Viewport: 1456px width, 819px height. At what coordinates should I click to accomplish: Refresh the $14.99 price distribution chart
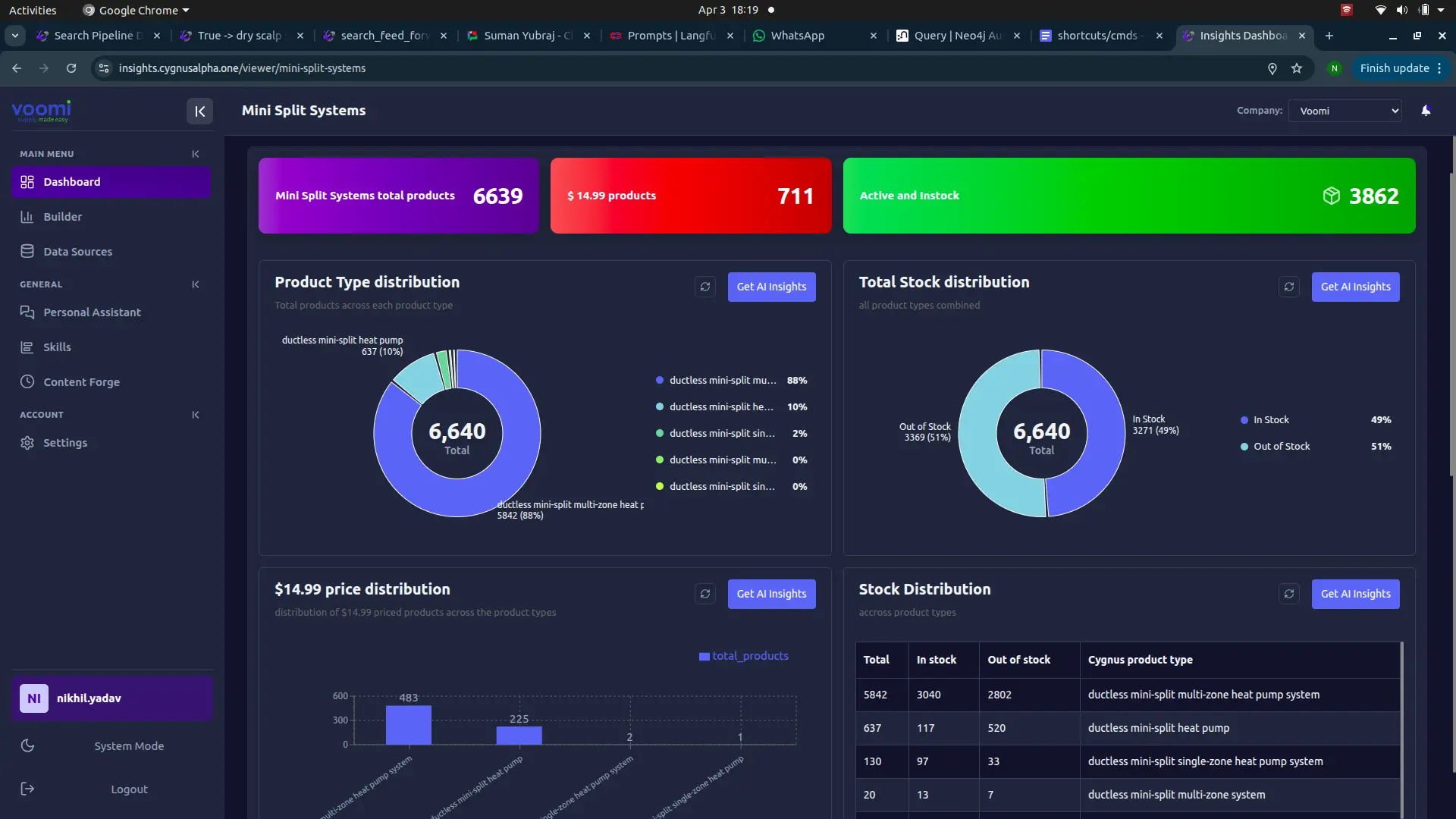(705, 594)
